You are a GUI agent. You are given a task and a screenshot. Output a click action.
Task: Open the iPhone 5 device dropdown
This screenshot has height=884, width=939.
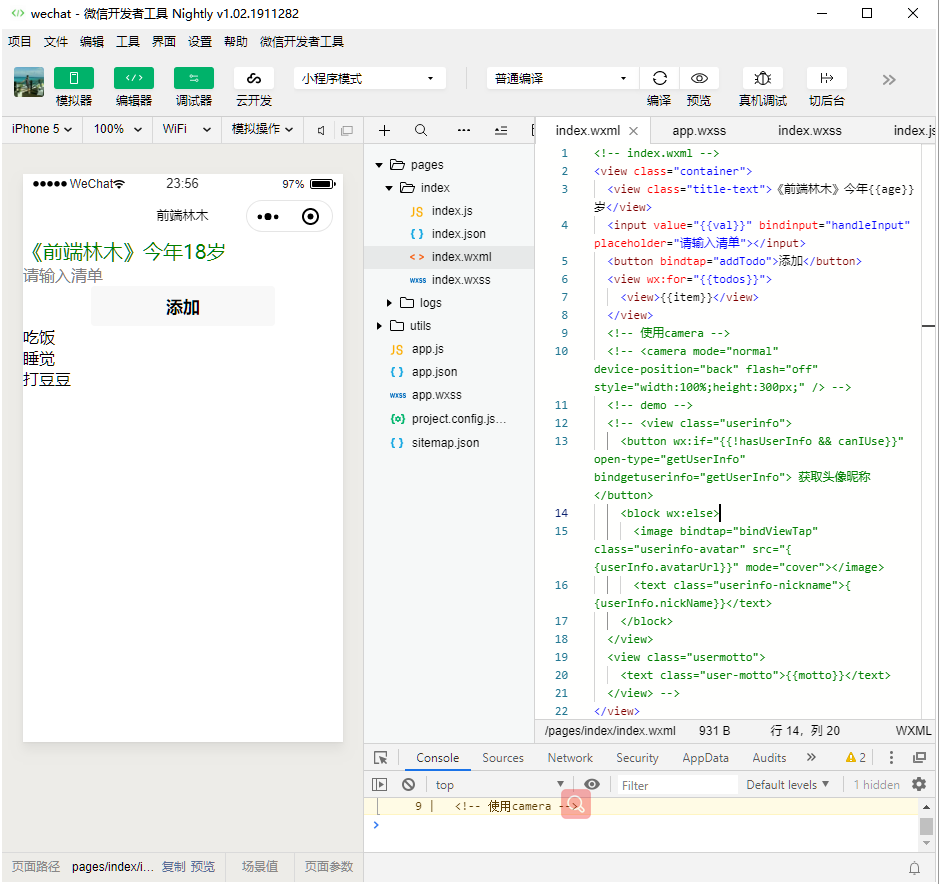(42, 129)
